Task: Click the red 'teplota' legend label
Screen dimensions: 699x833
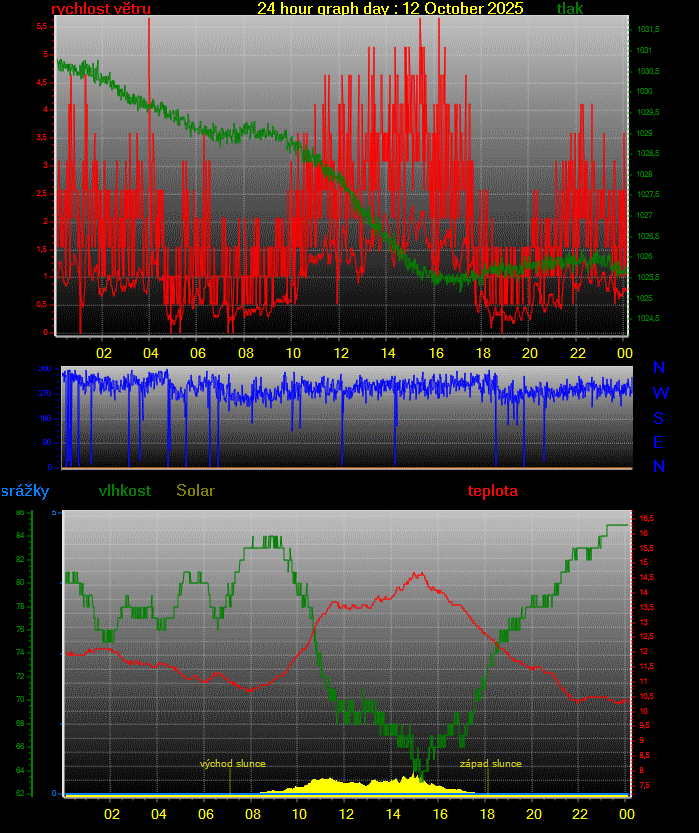Action: coord(493,491)
